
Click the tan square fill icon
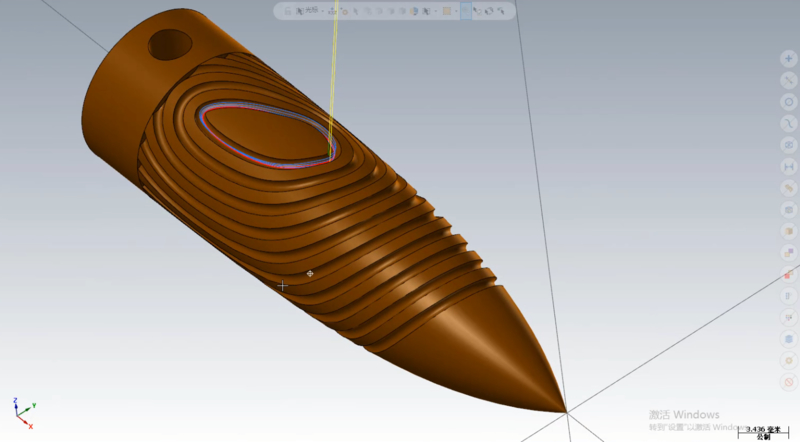click(447, 11)
